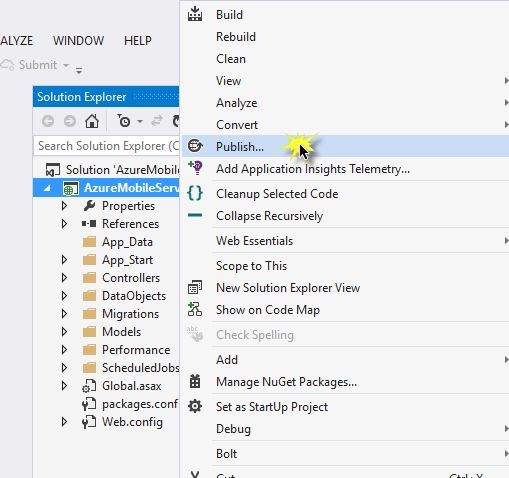Click the Controllers folder icon
This screenshot has width=509, height=478.
coord(89,278)
